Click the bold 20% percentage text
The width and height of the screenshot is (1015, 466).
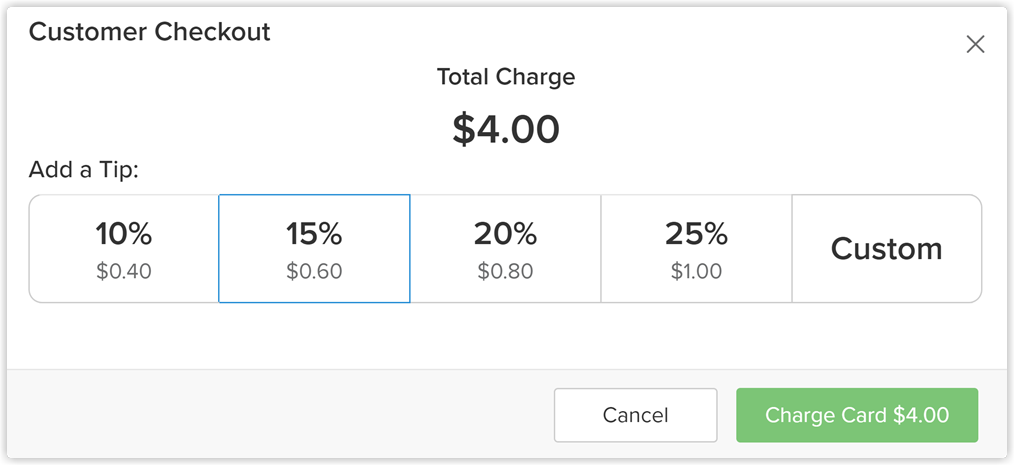pos(505,234)
